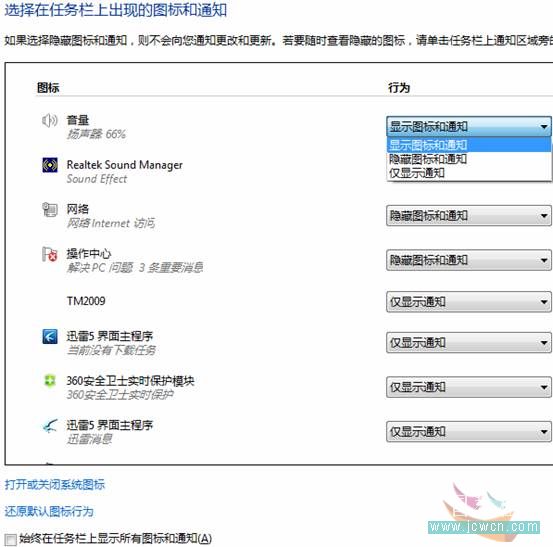Click the blue Xunlei 5 square icon
553x547 pixels.
click(50, 336)
